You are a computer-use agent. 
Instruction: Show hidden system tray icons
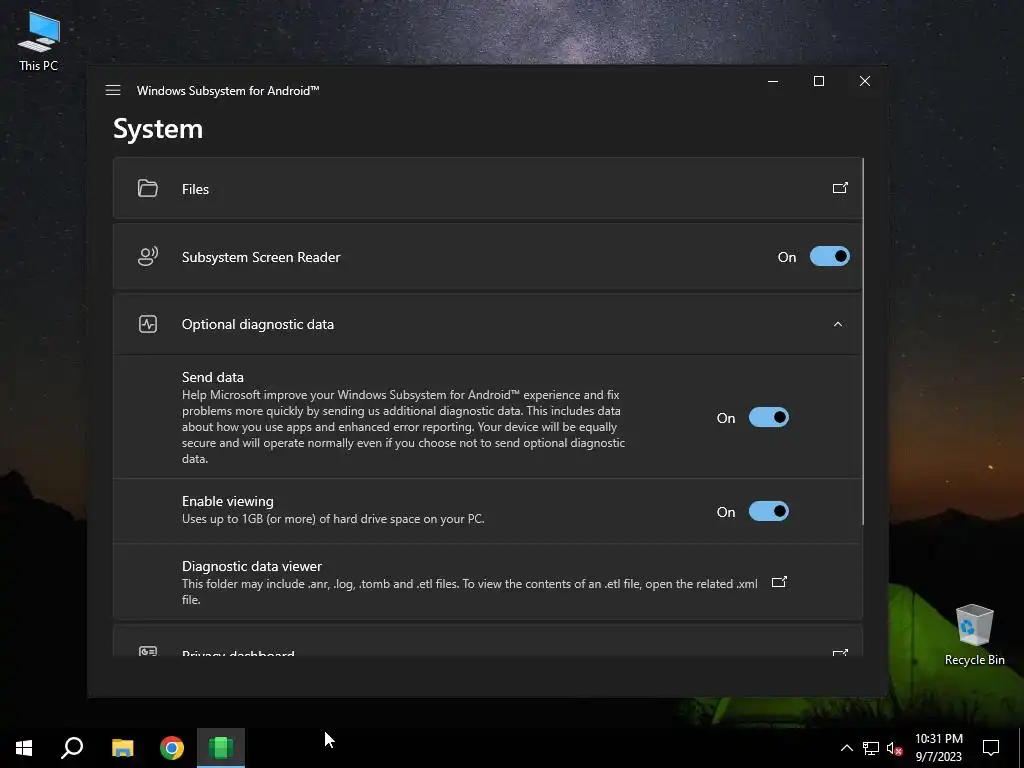pyautogui.click(x=846, y=748)
